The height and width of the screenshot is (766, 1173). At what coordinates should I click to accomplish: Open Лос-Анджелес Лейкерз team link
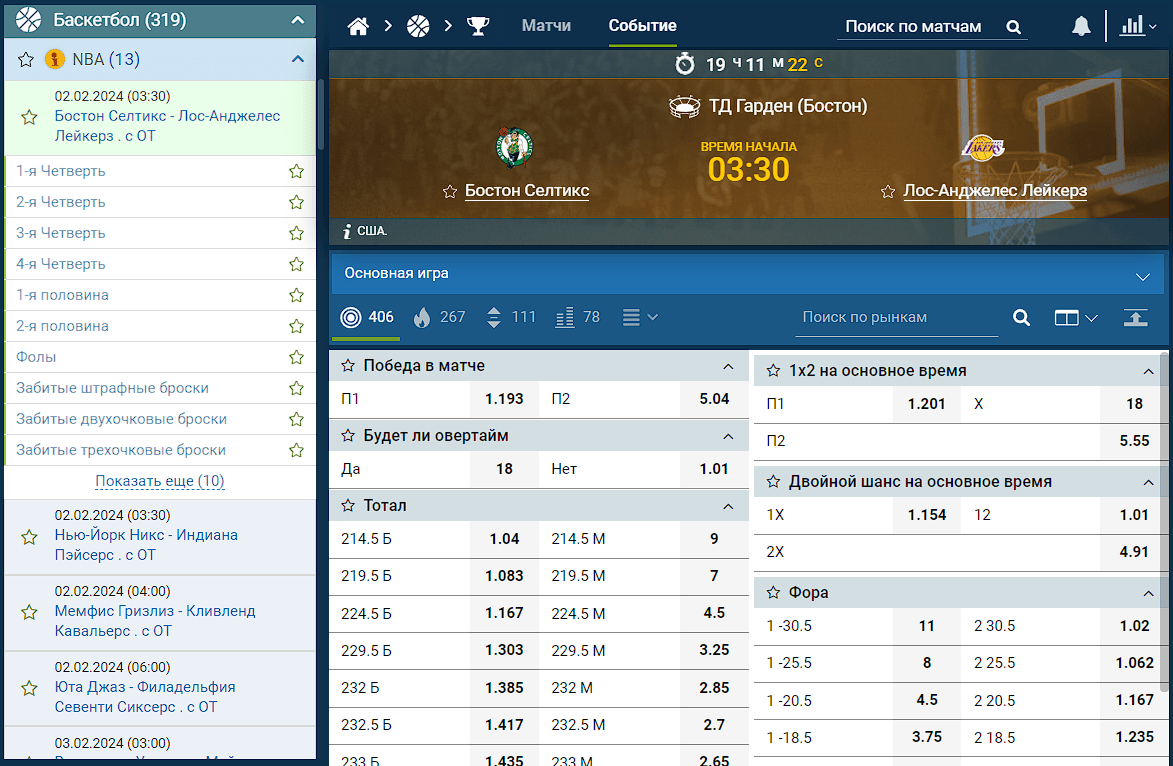995,191
